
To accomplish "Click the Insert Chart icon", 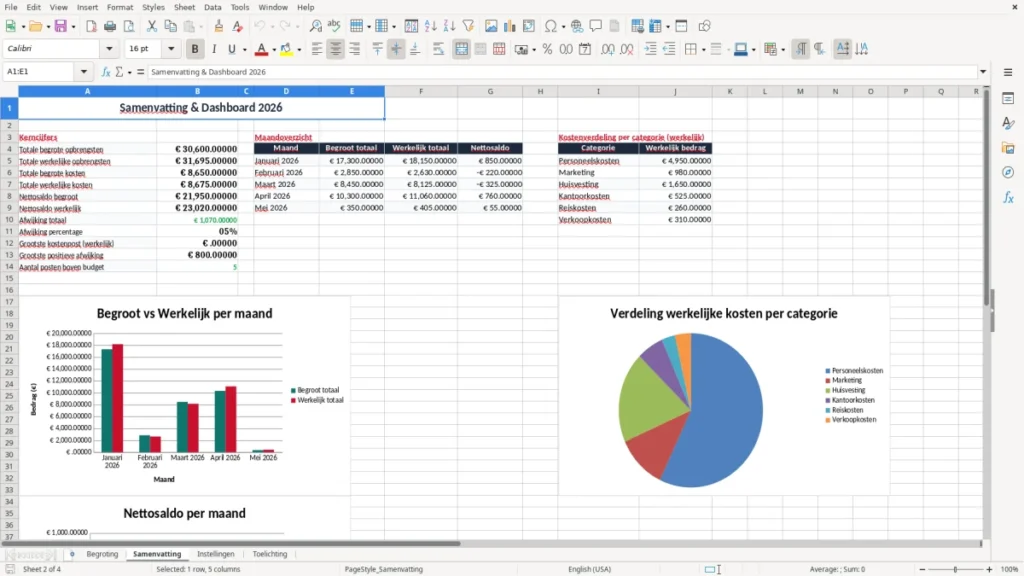I will (509, 26).
